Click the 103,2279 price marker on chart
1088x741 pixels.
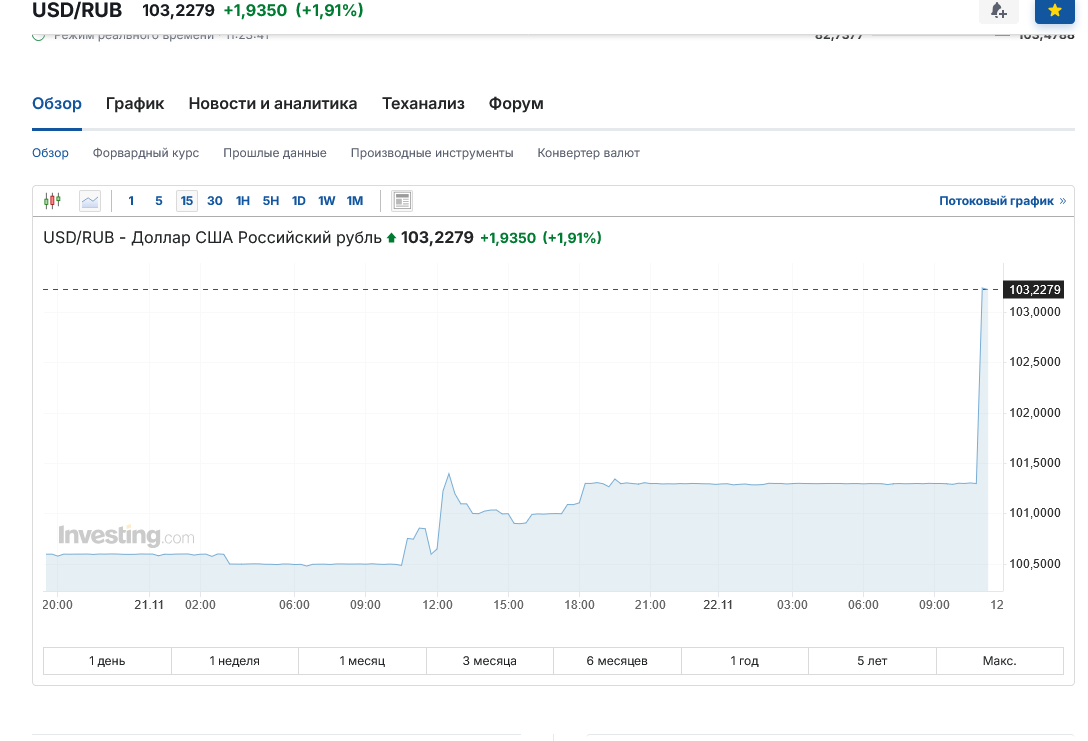1034,290
